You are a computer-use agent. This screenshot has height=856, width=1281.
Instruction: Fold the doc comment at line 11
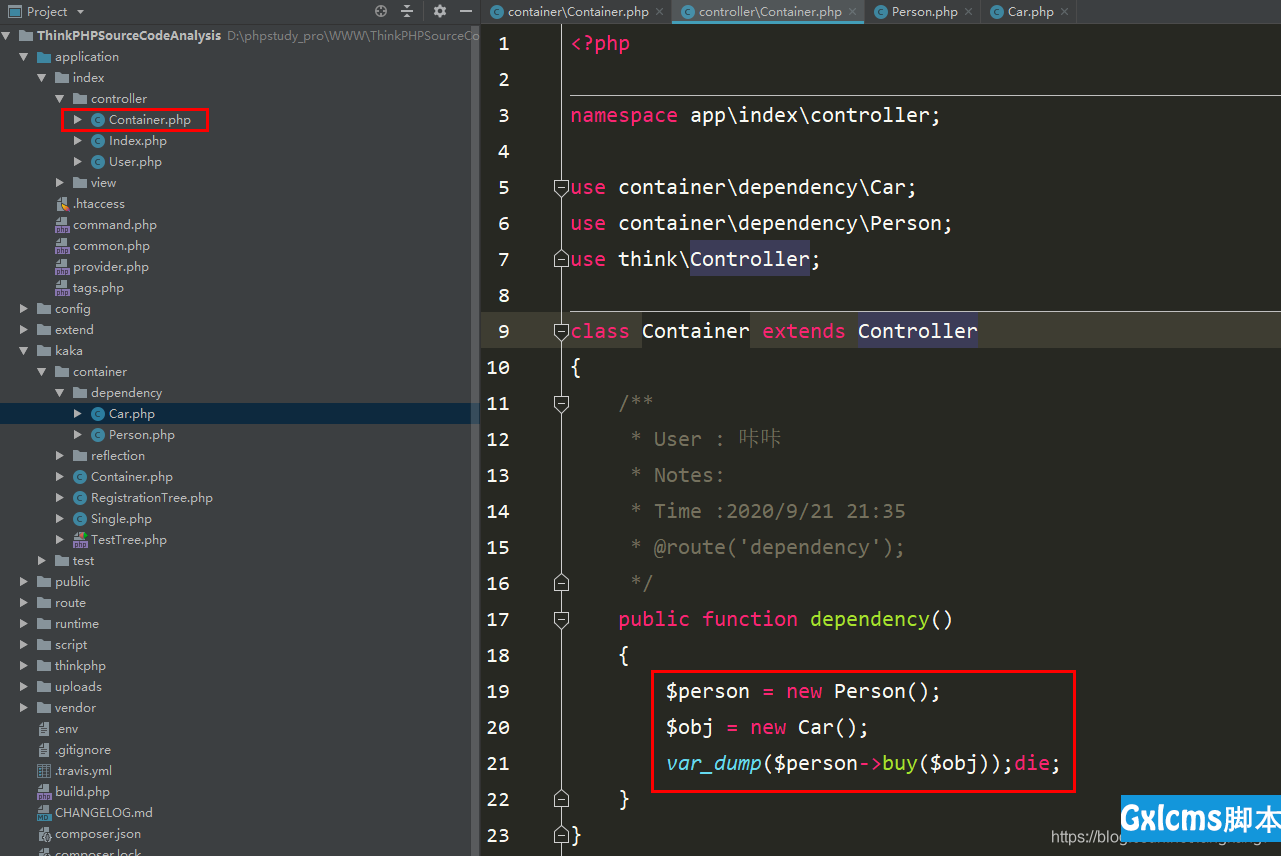tap(561, 403)
